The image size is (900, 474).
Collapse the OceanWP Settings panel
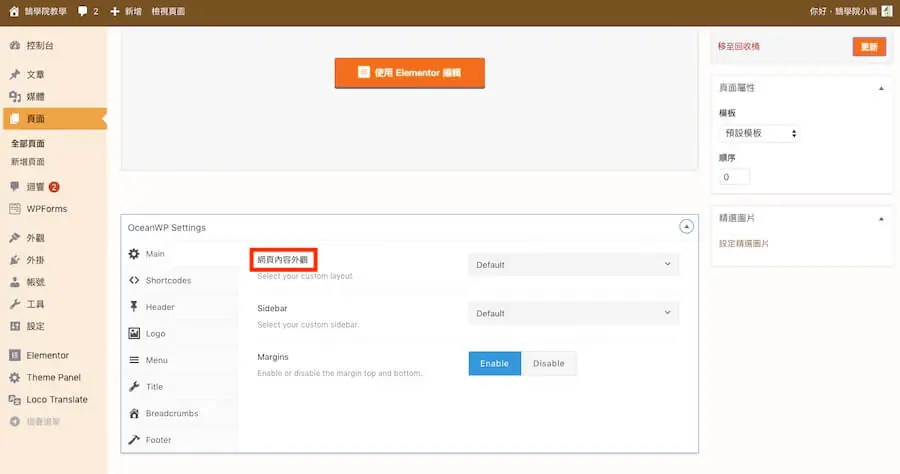[686, 227]
